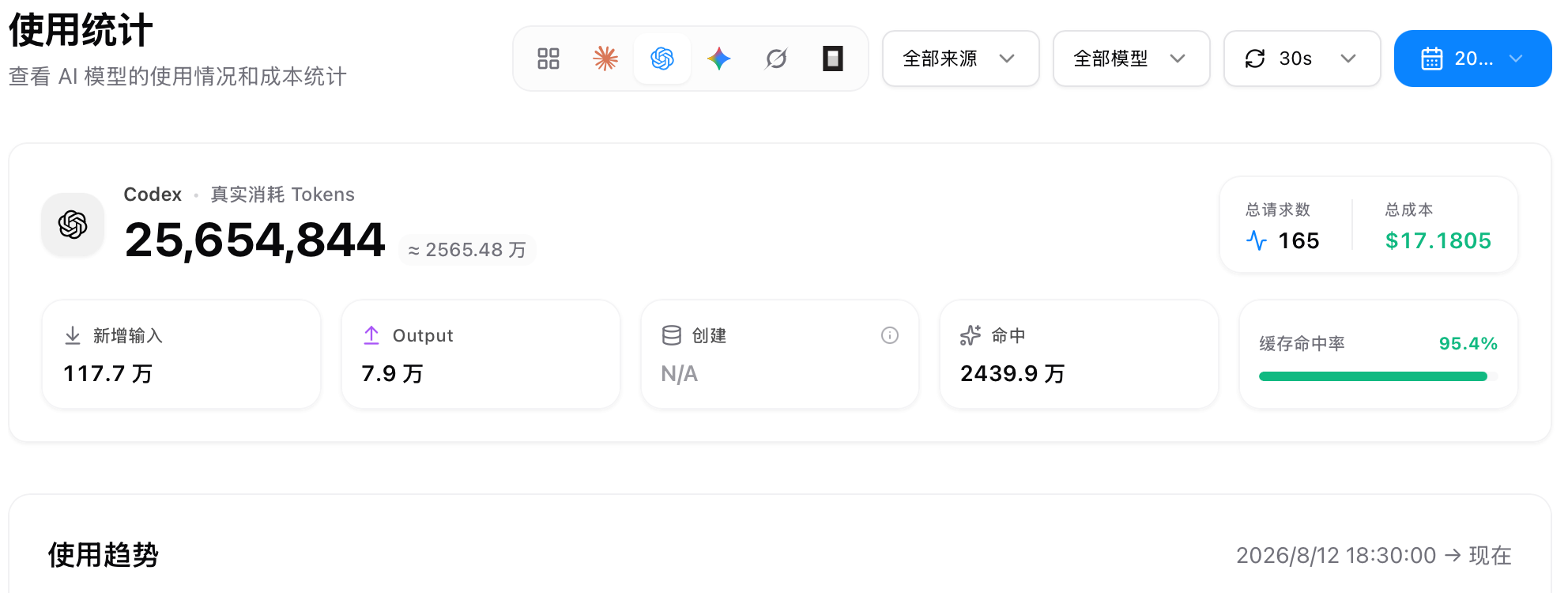Open the 30s refresh interval dropdown
1568x593 pixels.
pyautogui.click(x=1302, y=59)
